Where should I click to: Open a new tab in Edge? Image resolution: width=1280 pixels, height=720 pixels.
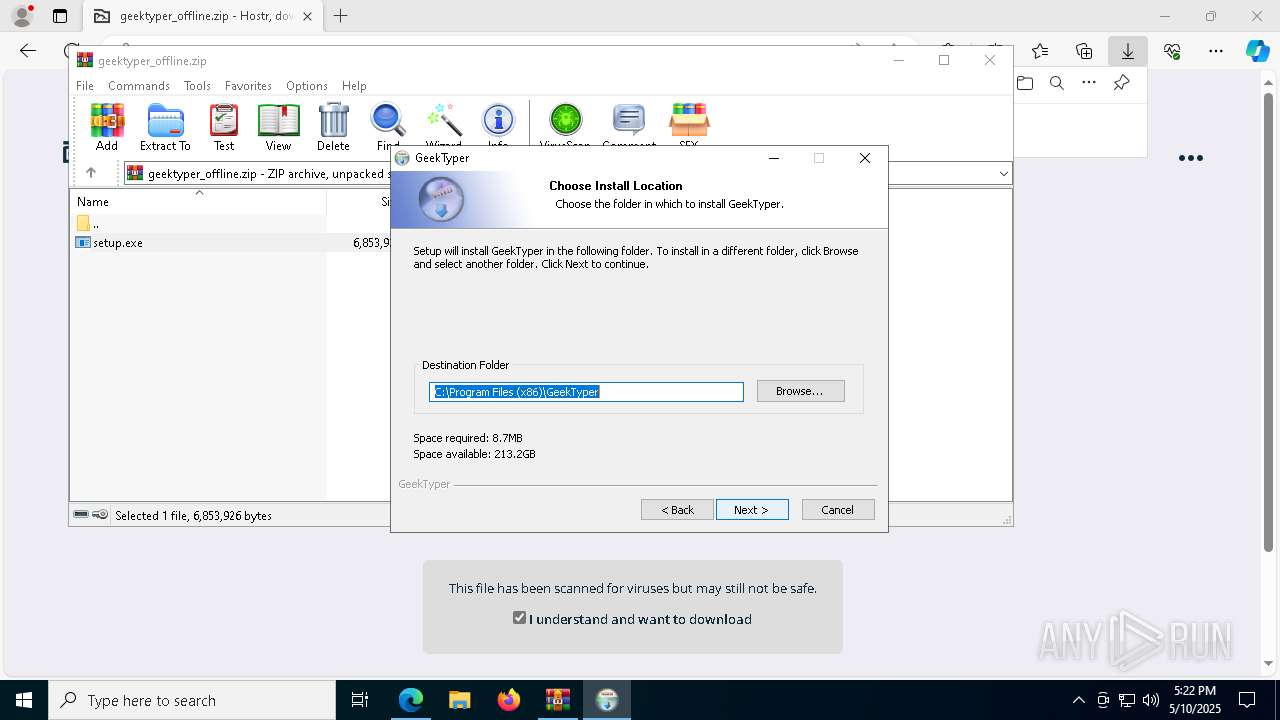[341, 16]
